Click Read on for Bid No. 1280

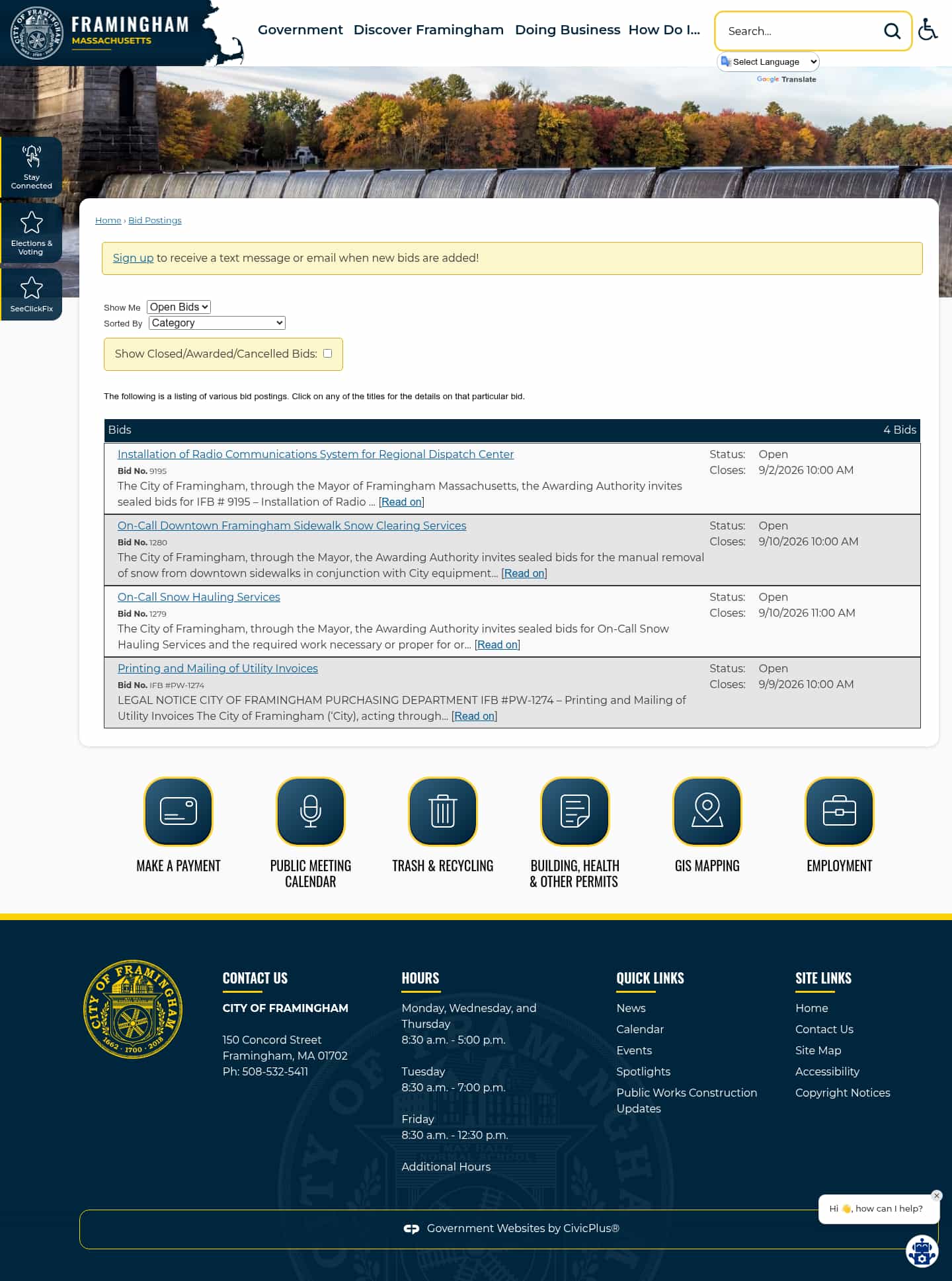click(524, 573)
